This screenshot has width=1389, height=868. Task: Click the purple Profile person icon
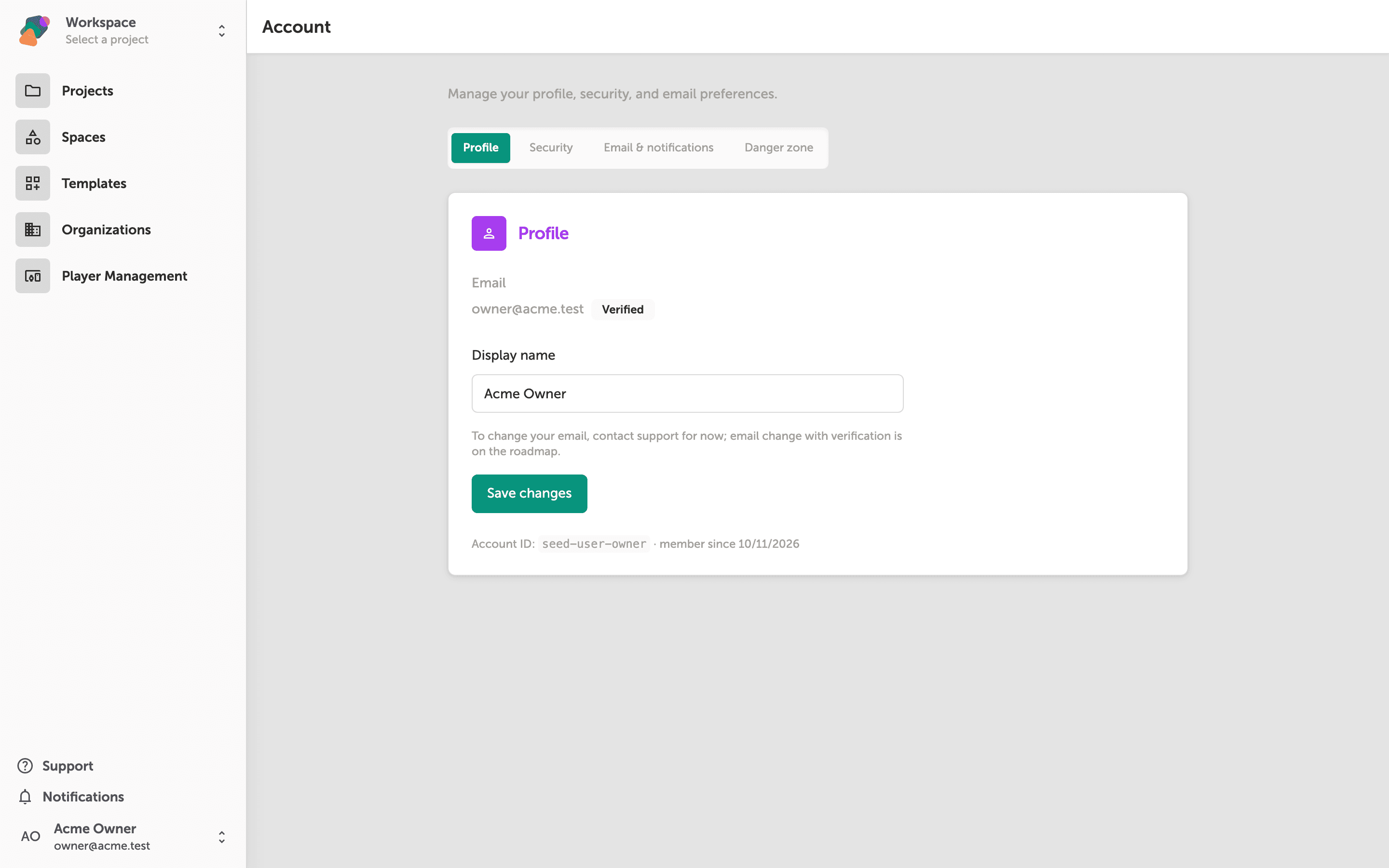pos(489,233)
